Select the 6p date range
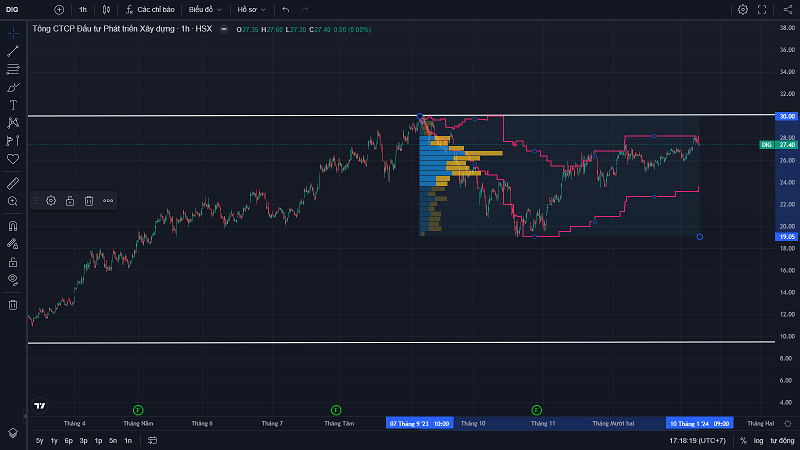Image resolution: width=800 pixels, height=450 pixels. tap(68, 440)
